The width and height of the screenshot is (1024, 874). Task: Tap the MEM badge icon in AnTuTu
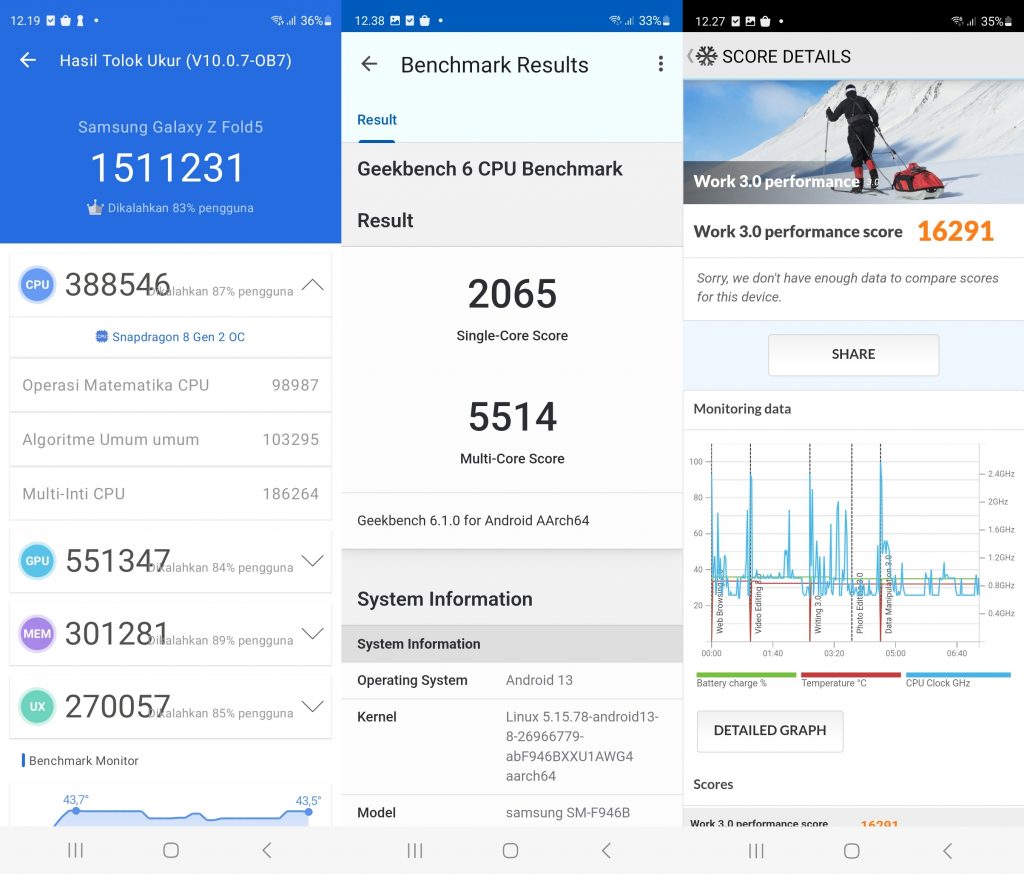click(x=37, y=634)
